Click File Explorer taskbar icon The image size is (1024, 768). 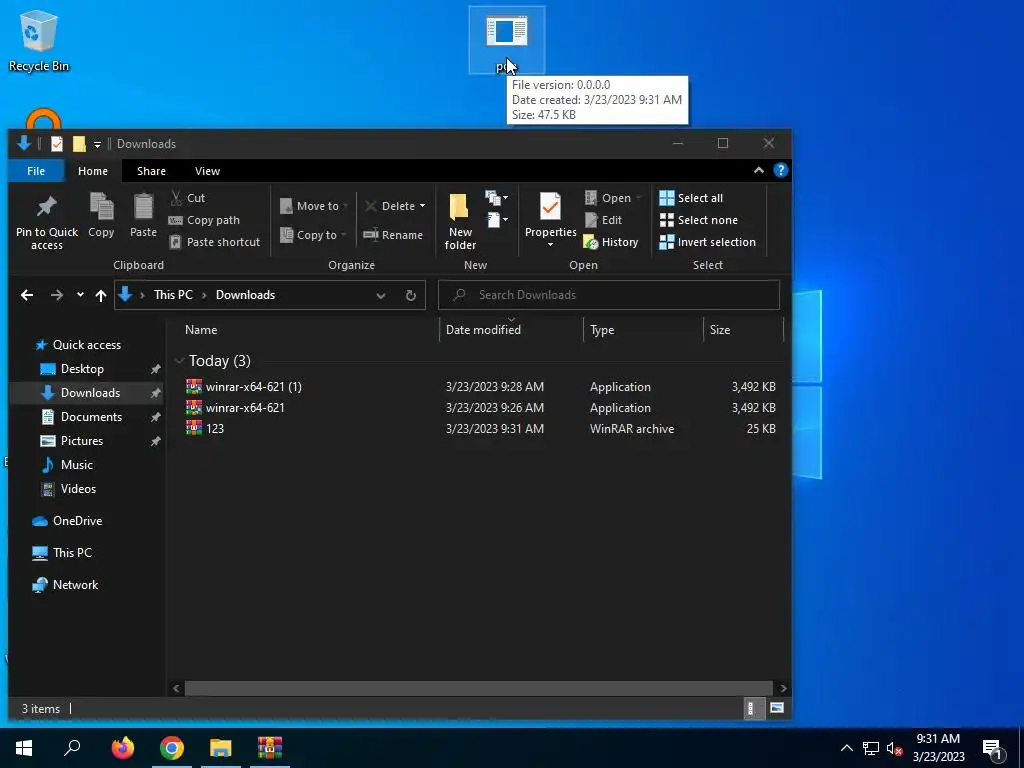click(x=221, y=748)
